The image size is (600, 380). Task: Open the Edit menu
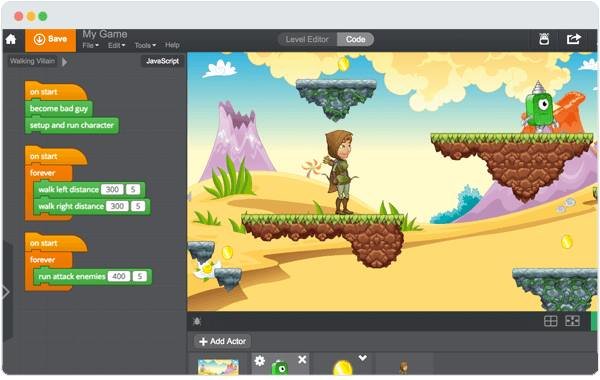116,45
